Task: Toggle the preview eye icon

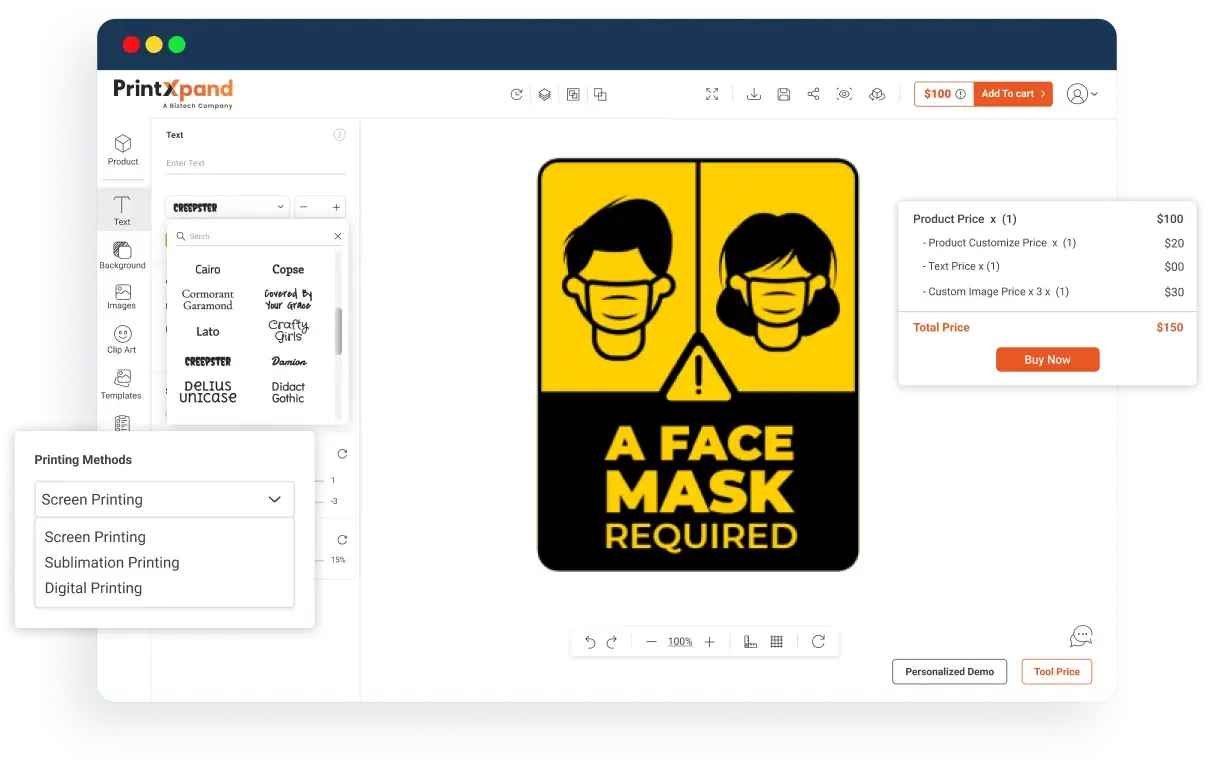Action: click(x=844, y=94)
